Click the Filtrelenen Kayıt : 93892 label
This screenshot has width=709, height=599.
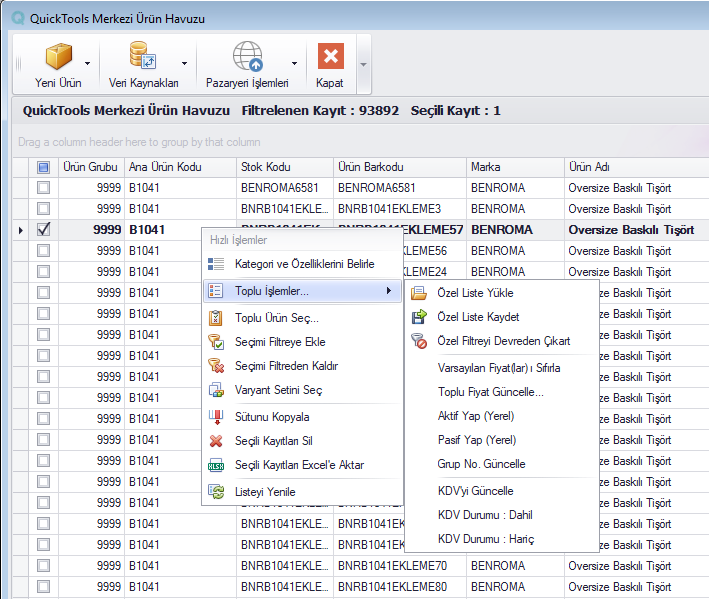click(x=320, y=111)
